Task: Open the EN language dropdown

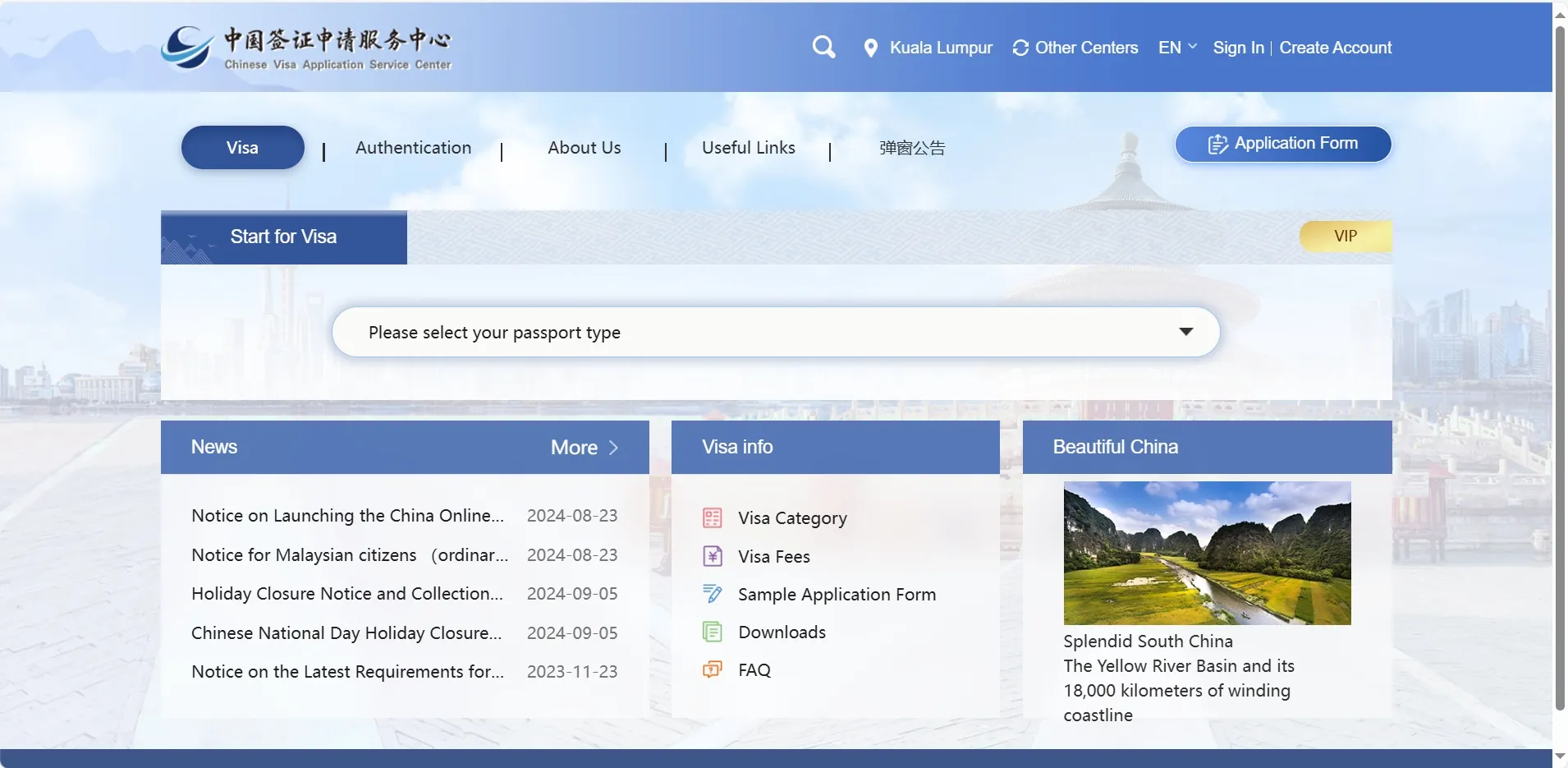Action: pos(1176,48)
